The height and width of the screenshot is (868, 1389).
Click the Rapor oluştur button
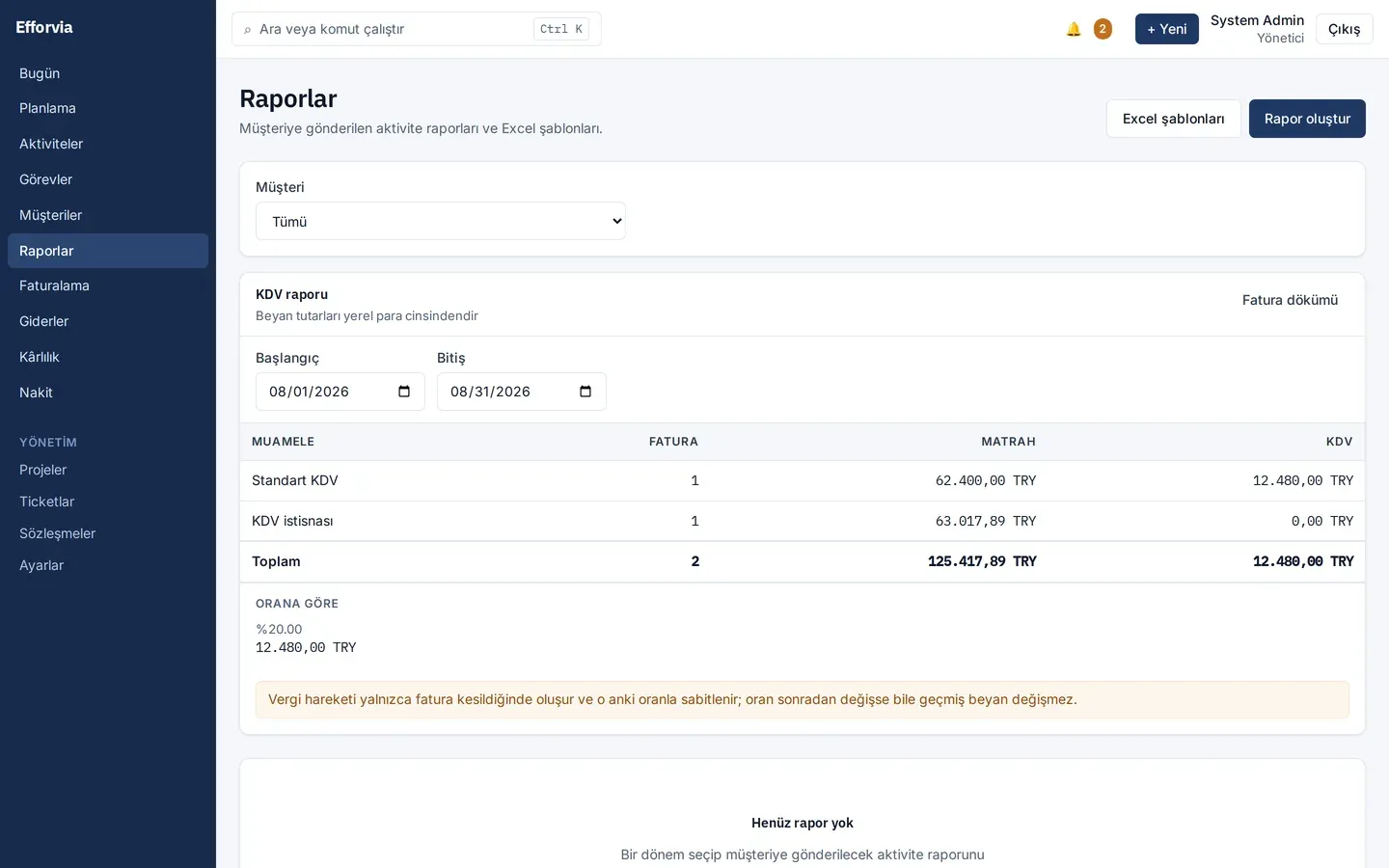point(1307,119)
